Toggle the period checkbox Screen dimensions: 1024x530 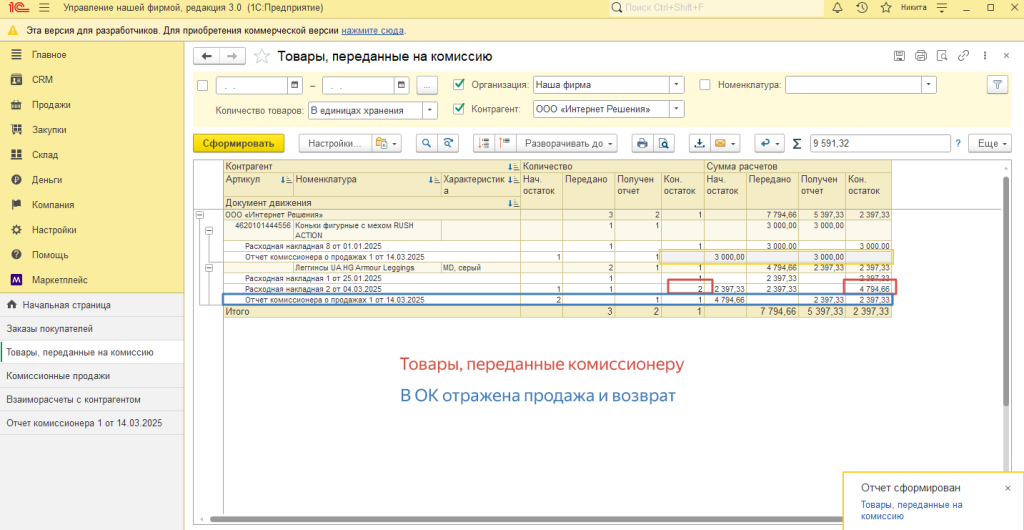[x=202, y=86]
